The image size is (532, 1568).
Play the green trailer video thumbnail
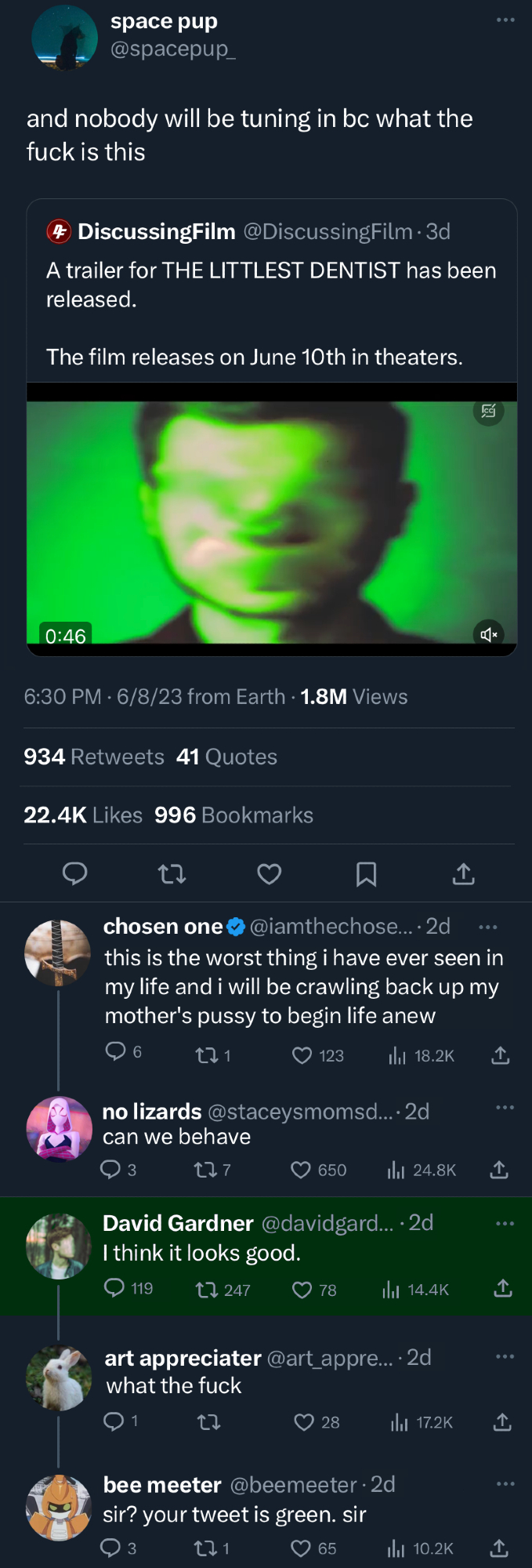[271, 521]
